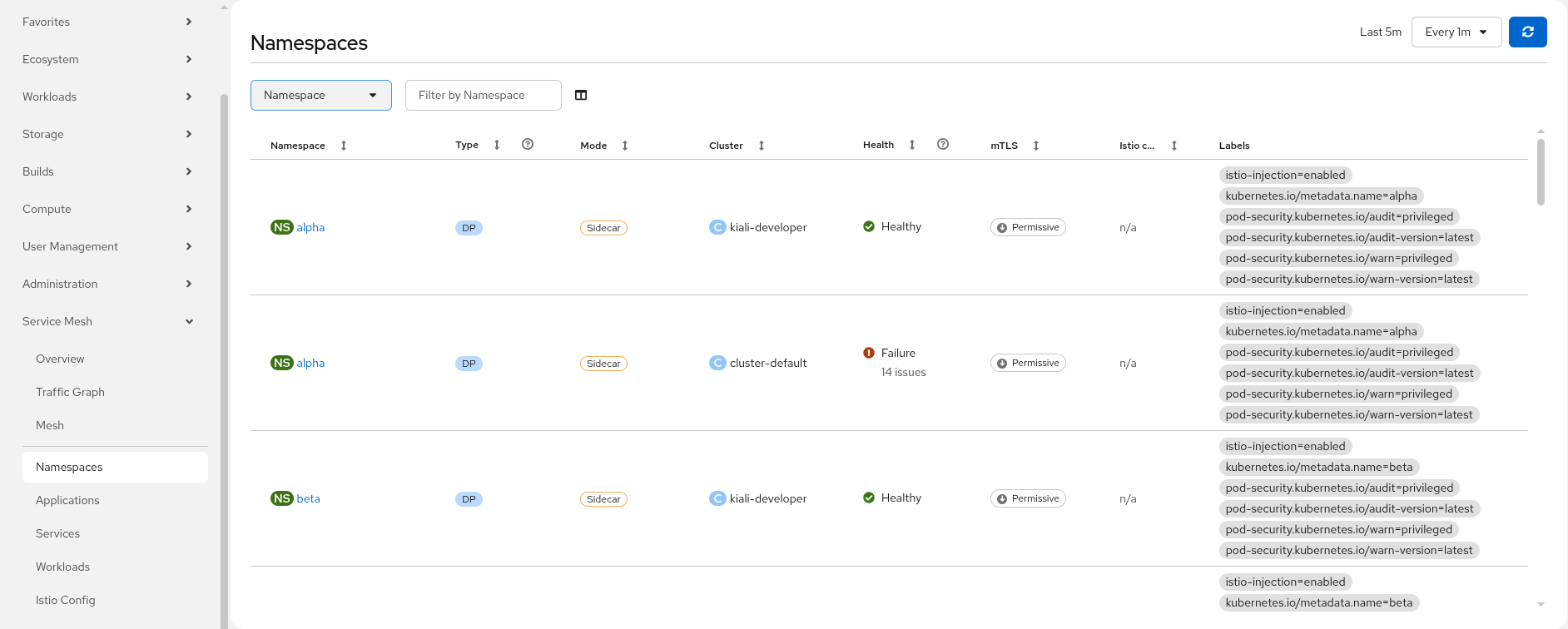Open alpha namespace link on kiali-developer cluster
The width and height of the screenshot is (1568, 629).
[x=310, y=227]
